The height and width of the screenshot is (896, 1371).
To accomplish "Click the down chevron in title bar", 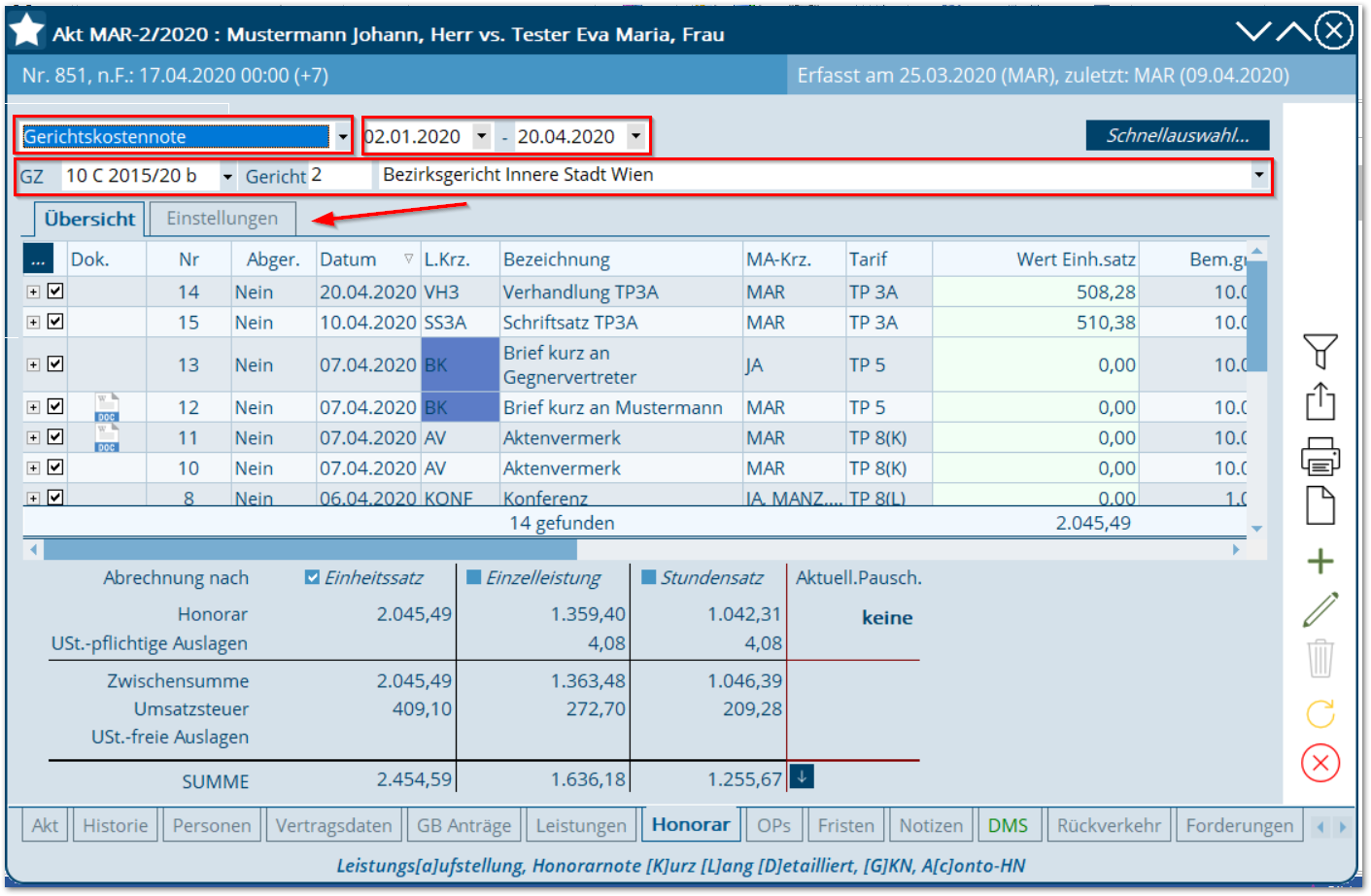I will click(1253, 31).
